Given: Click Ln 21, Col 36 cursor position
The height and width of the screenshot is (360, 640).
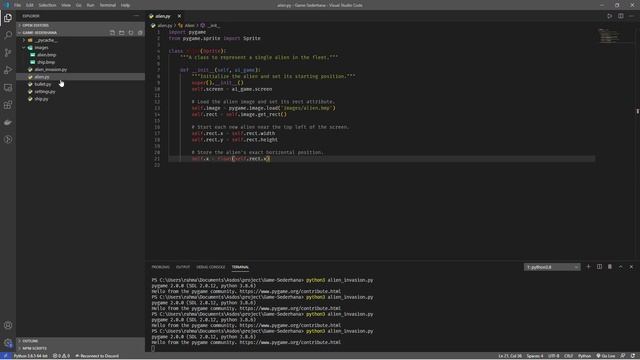Looking at the screenshot, I should pos(510,356).
